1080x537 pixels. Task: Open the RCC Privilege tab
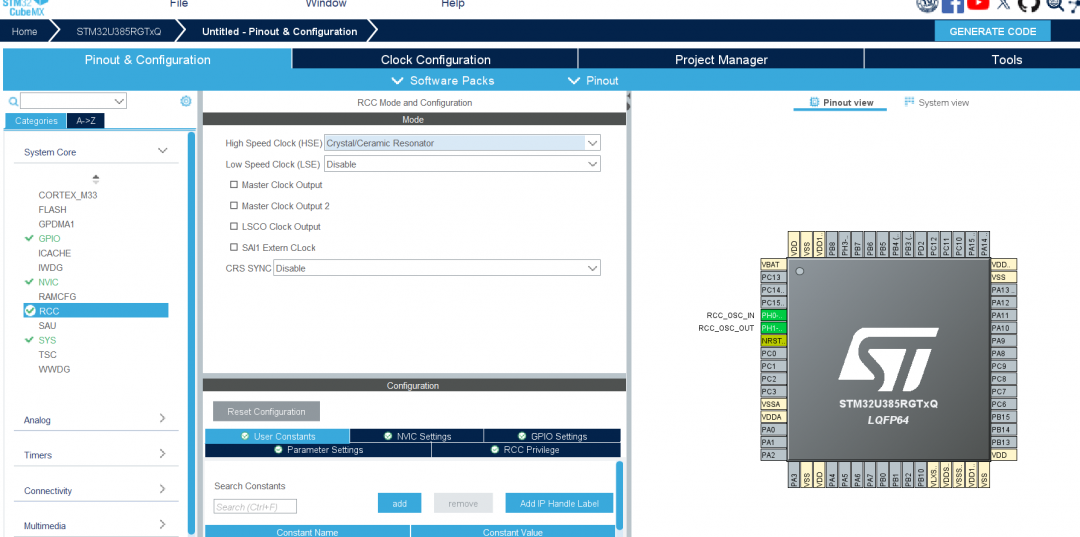(526, 450)
